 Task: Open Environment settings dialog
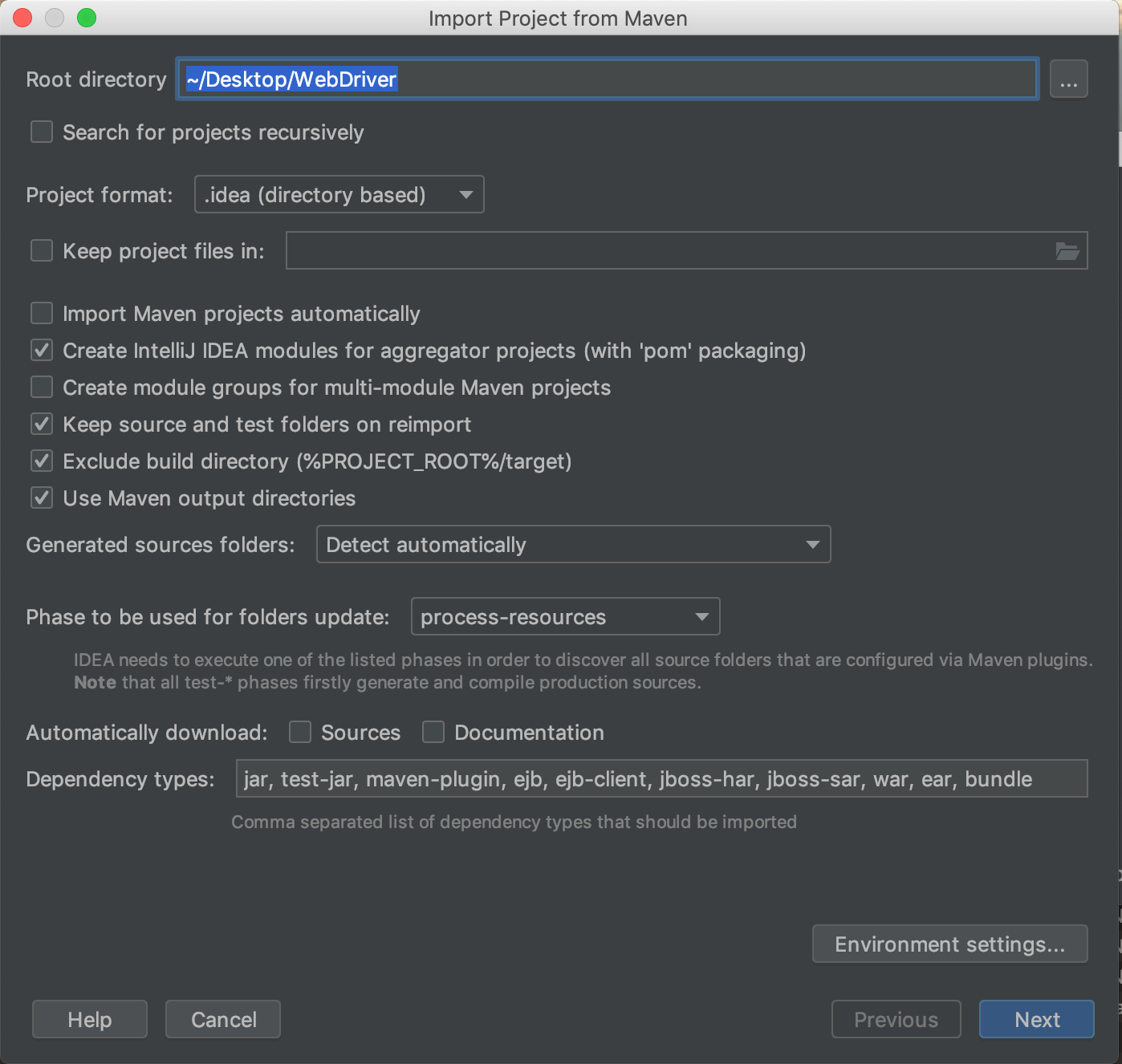949,944
